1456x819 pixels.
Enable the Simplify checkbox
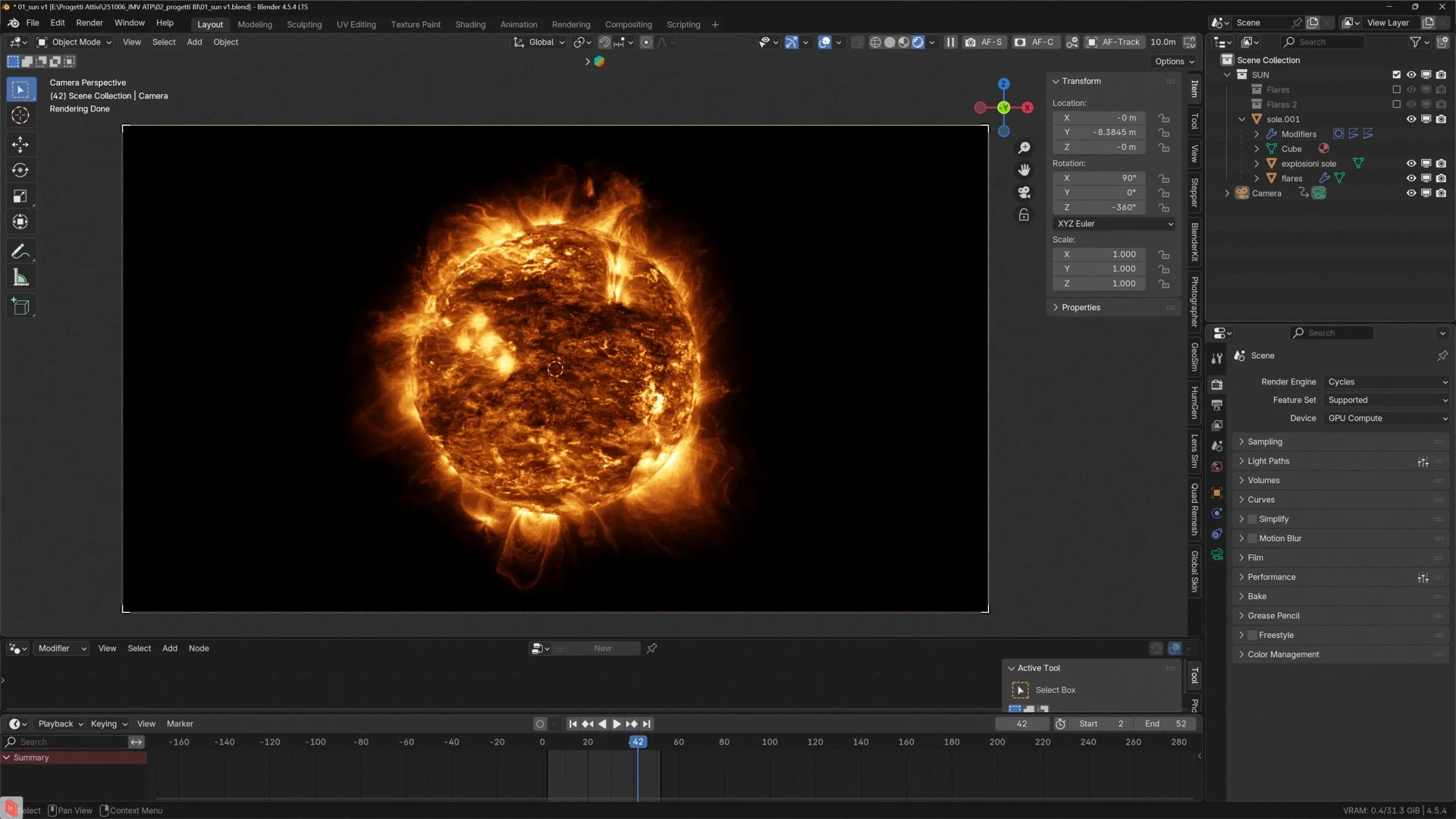click(x=1252, y=519)
